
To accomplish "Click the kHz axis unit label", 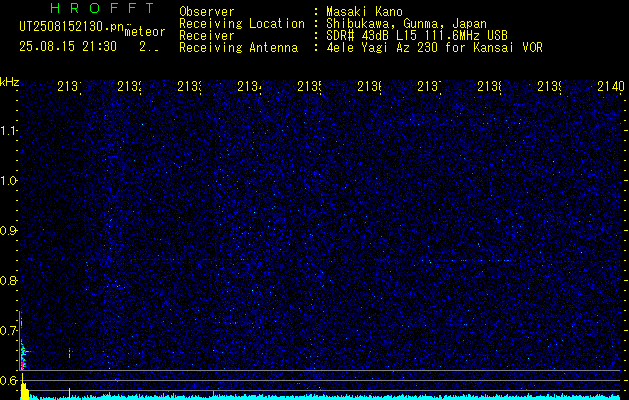I will click(x=10, y=83).
